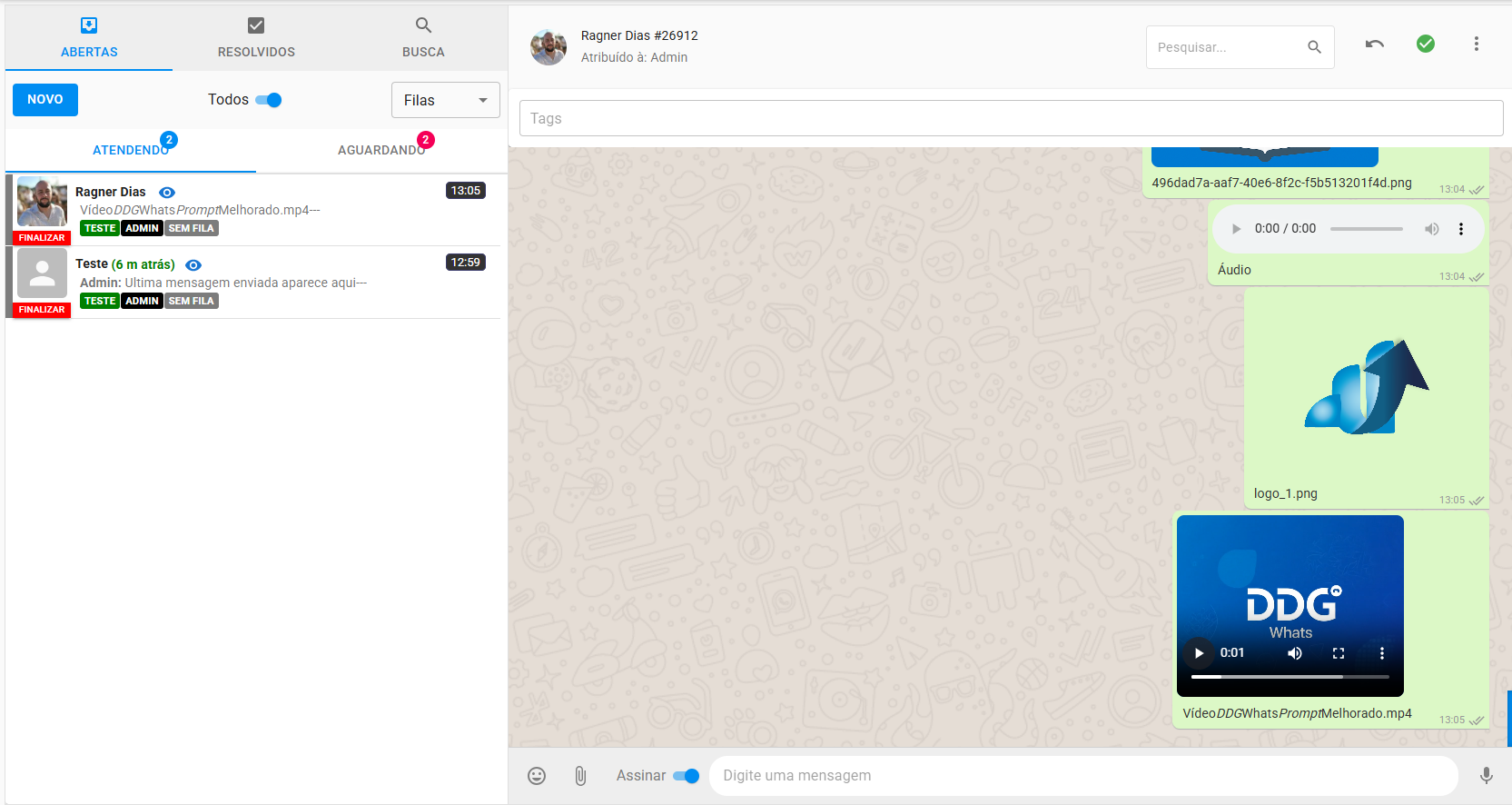Open the audio player three-dot options

coord(1460,229)
